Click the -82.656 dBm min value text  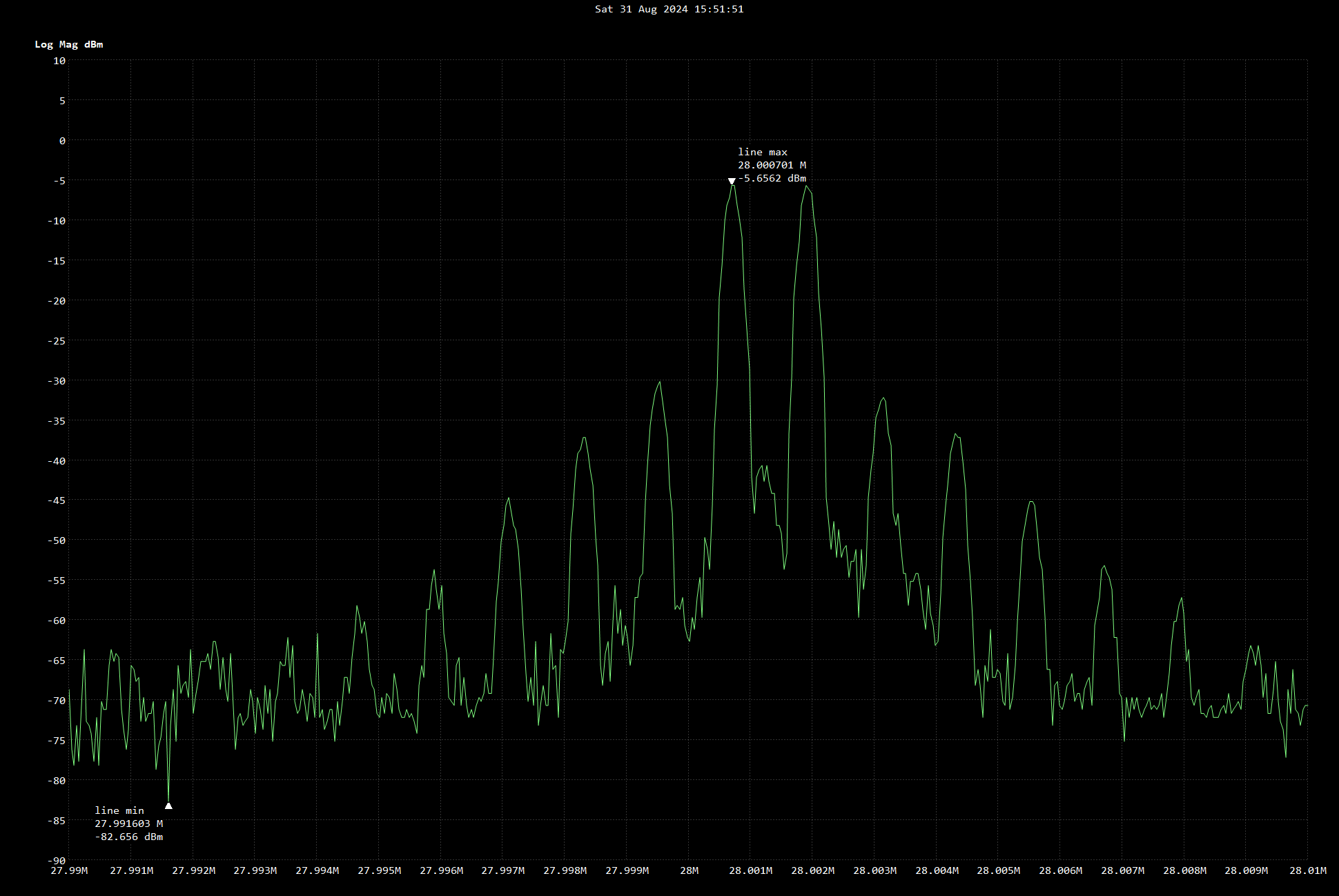[129, 837]
